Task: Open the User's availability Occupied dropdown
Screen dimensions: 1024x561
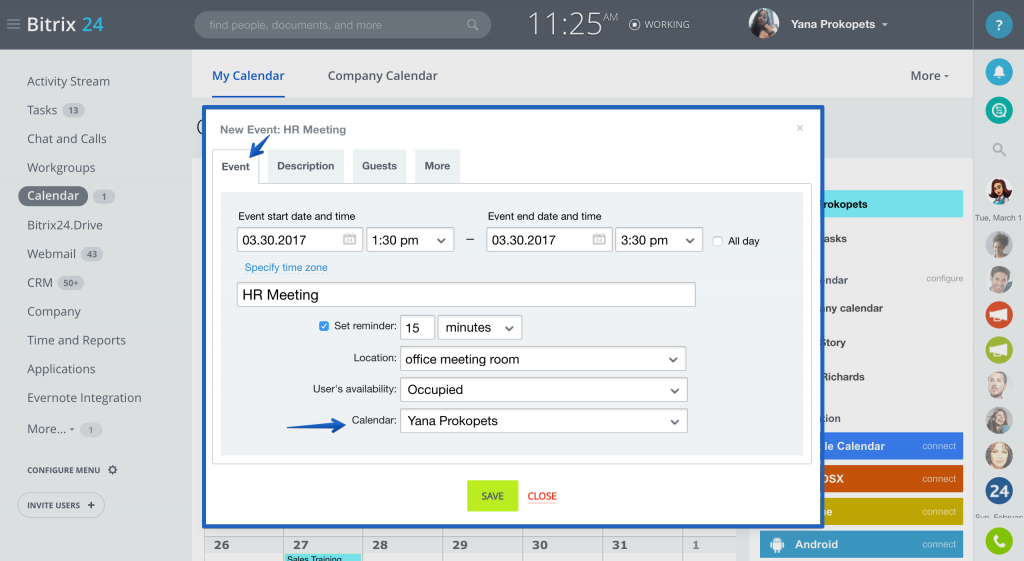Action: 543,390
